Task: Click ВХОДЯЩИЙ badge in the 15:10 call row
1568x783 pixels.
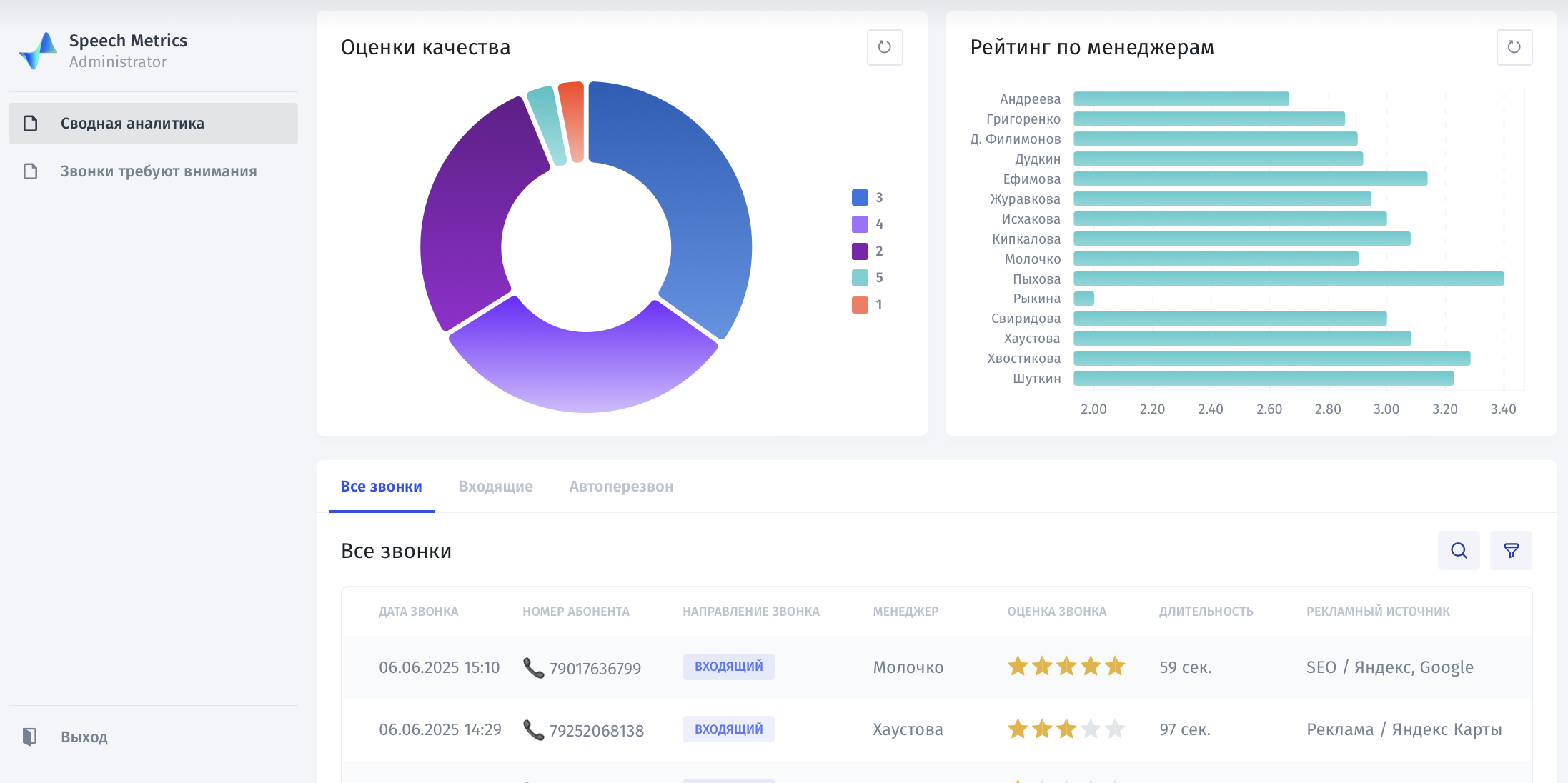Action: 729,667
